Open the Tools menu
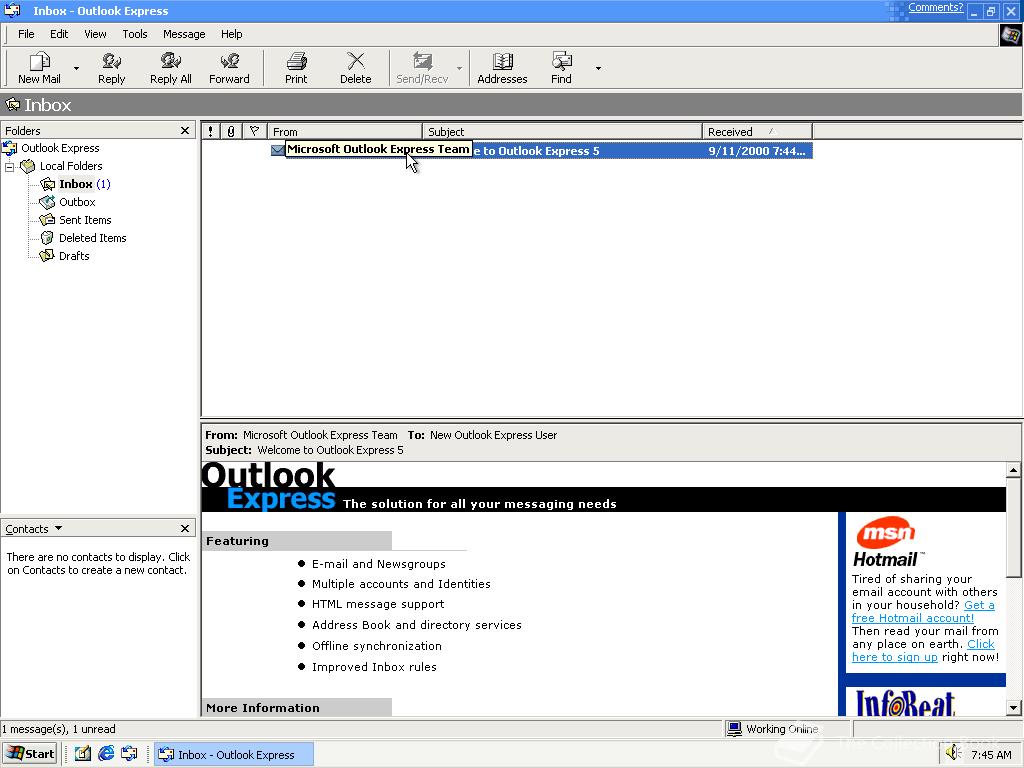This screenshot has height=768, width=1024. [135, 34]
